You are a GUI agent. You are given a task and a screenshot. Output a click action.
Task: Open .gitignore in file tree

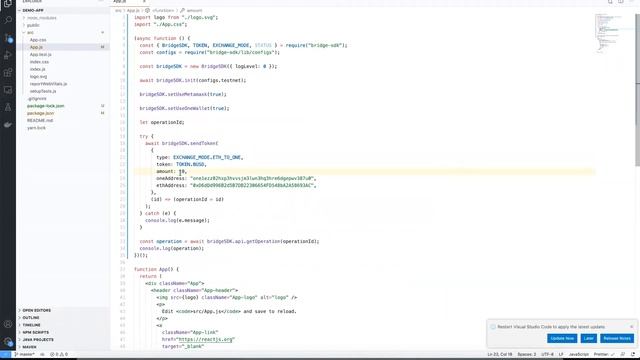37,98
